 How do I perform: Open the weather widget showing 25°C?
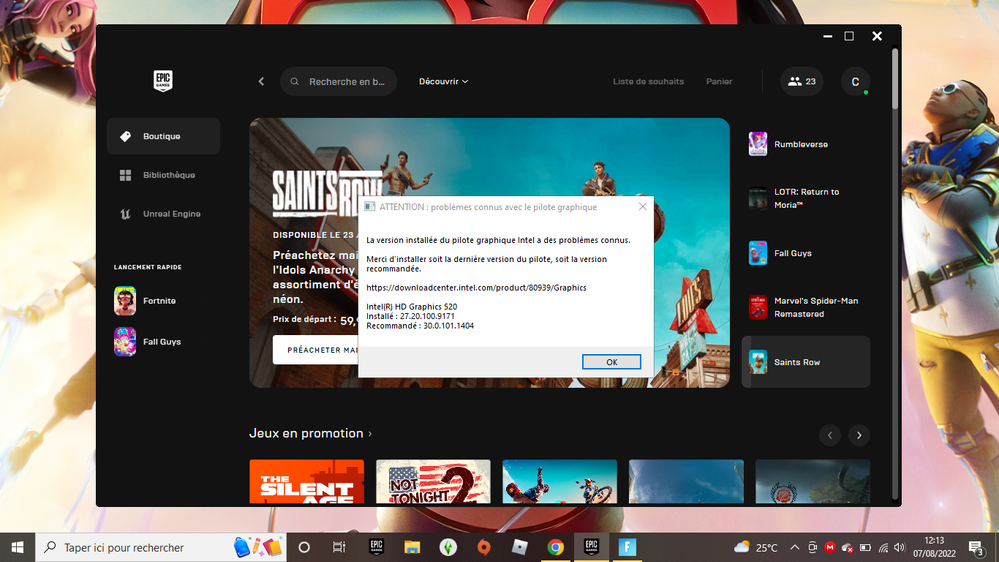(x=756, y=547)
